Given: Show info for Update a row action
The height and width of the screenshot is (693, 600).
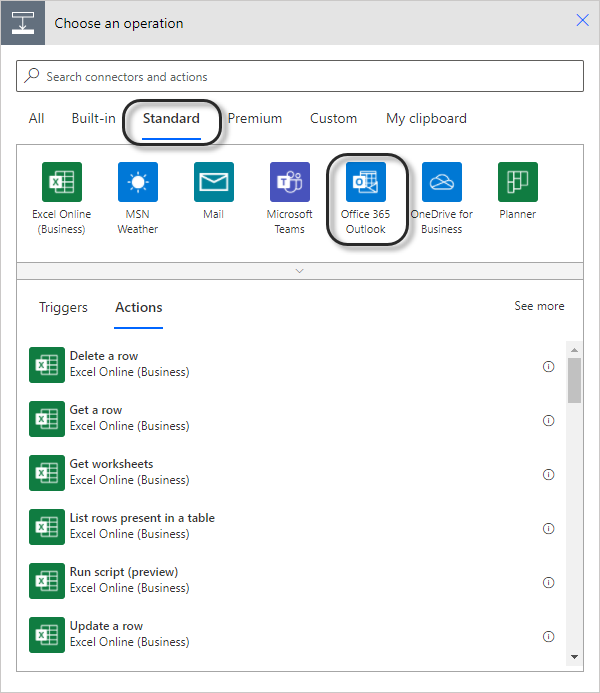Looking at the screenshot, I should [548, 636].
